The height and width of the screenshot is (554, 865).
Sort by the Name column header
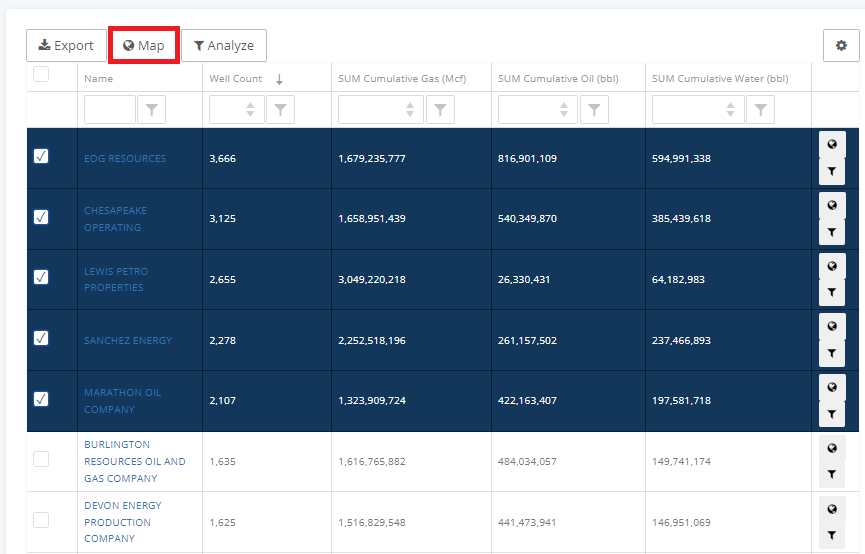coord(99,78)
